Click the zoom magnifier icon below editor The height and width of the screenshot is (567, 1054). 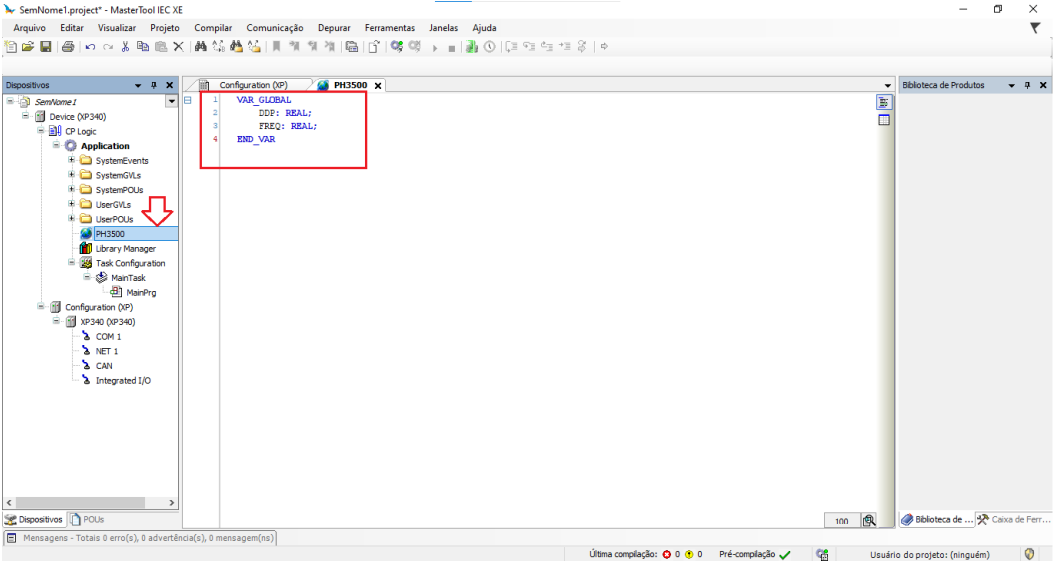[x=869, y=520]
